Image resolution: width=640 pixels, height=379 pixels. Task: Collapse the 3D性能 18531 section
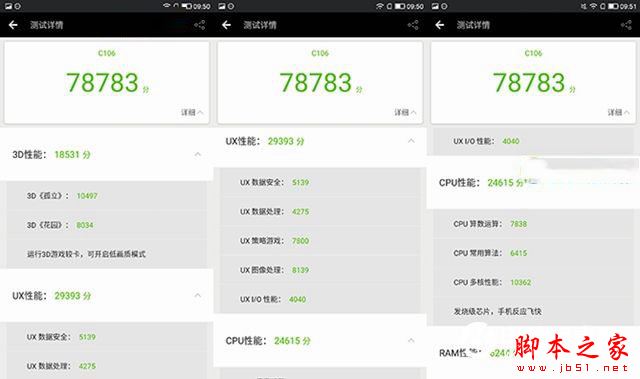[198, 154]
